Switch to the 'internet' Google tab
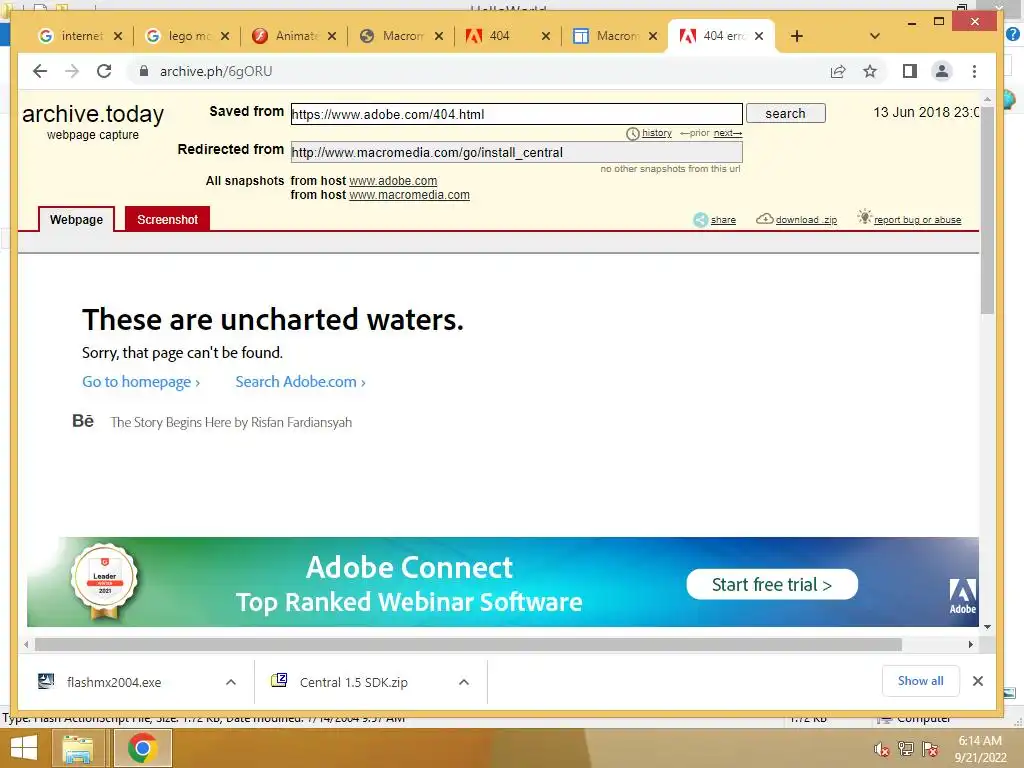The image size is (1024, 768). 71,36
